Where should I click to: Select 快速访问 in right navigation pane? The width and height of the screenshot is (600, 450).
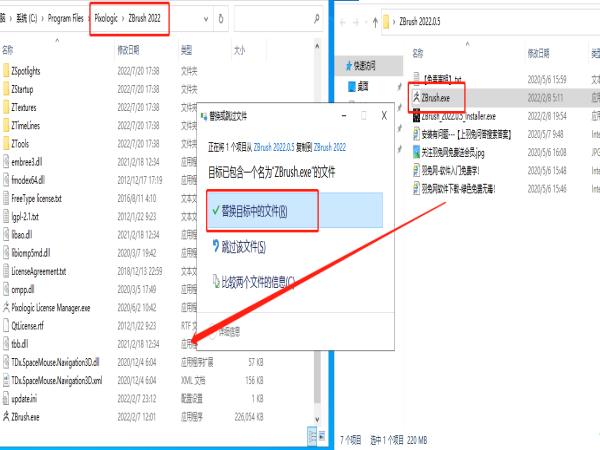pos(369,66)
